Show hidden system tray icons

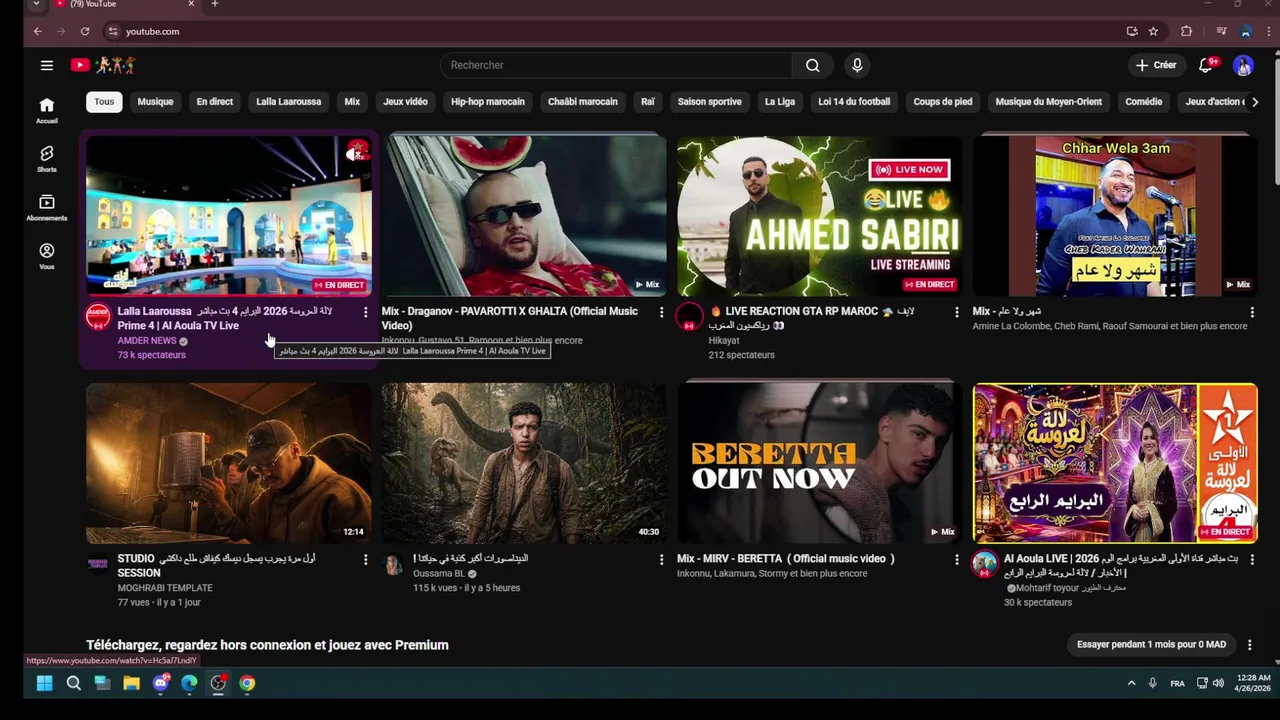1131,683
